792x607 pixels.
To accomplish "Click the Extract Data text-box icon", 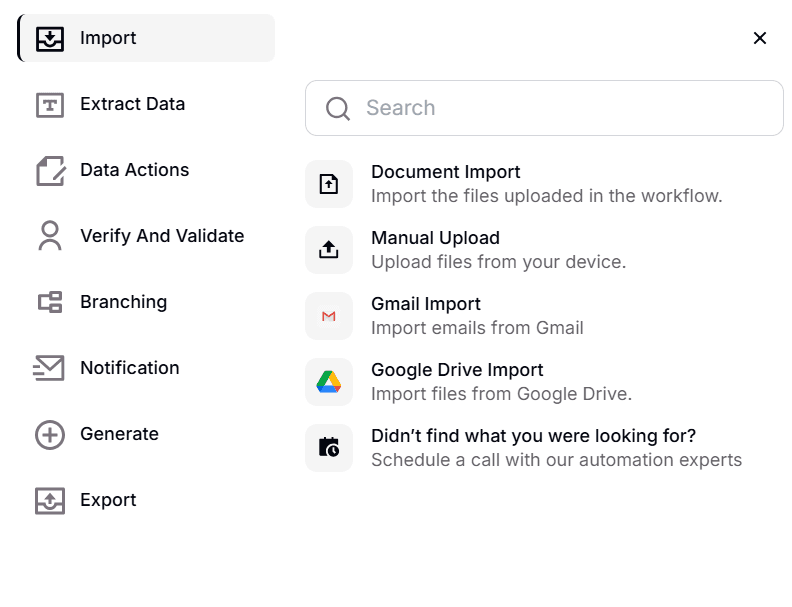I will click(x=50, y=105).
